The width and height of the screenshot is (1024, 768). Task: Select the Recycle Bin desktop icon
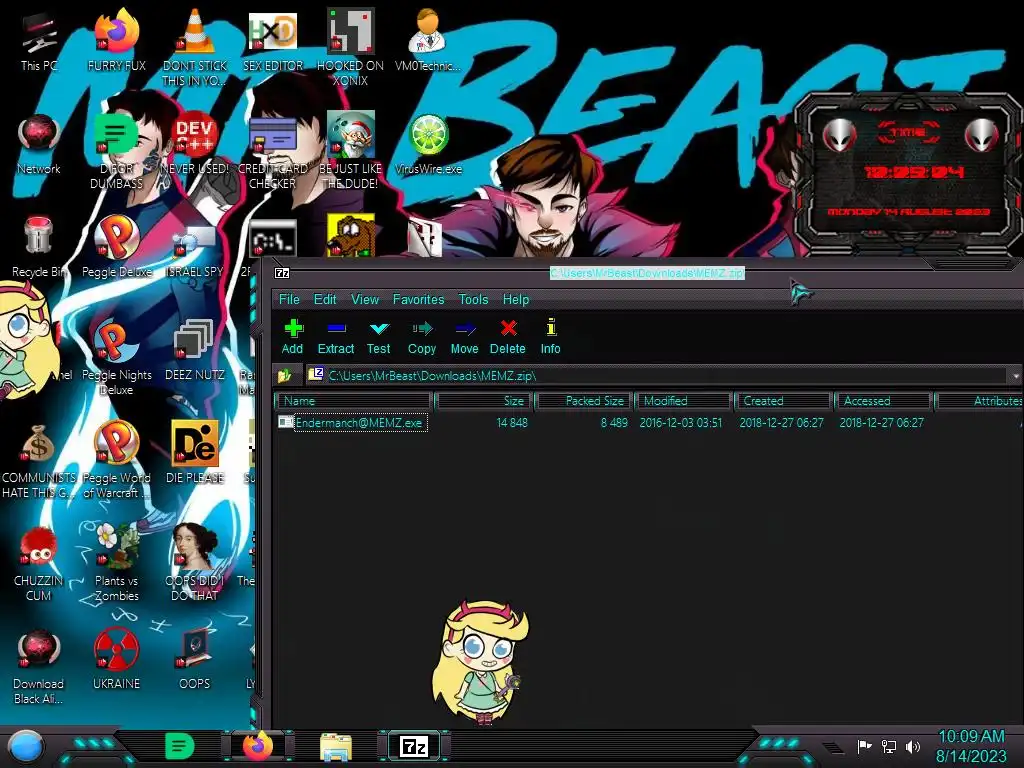39,248
